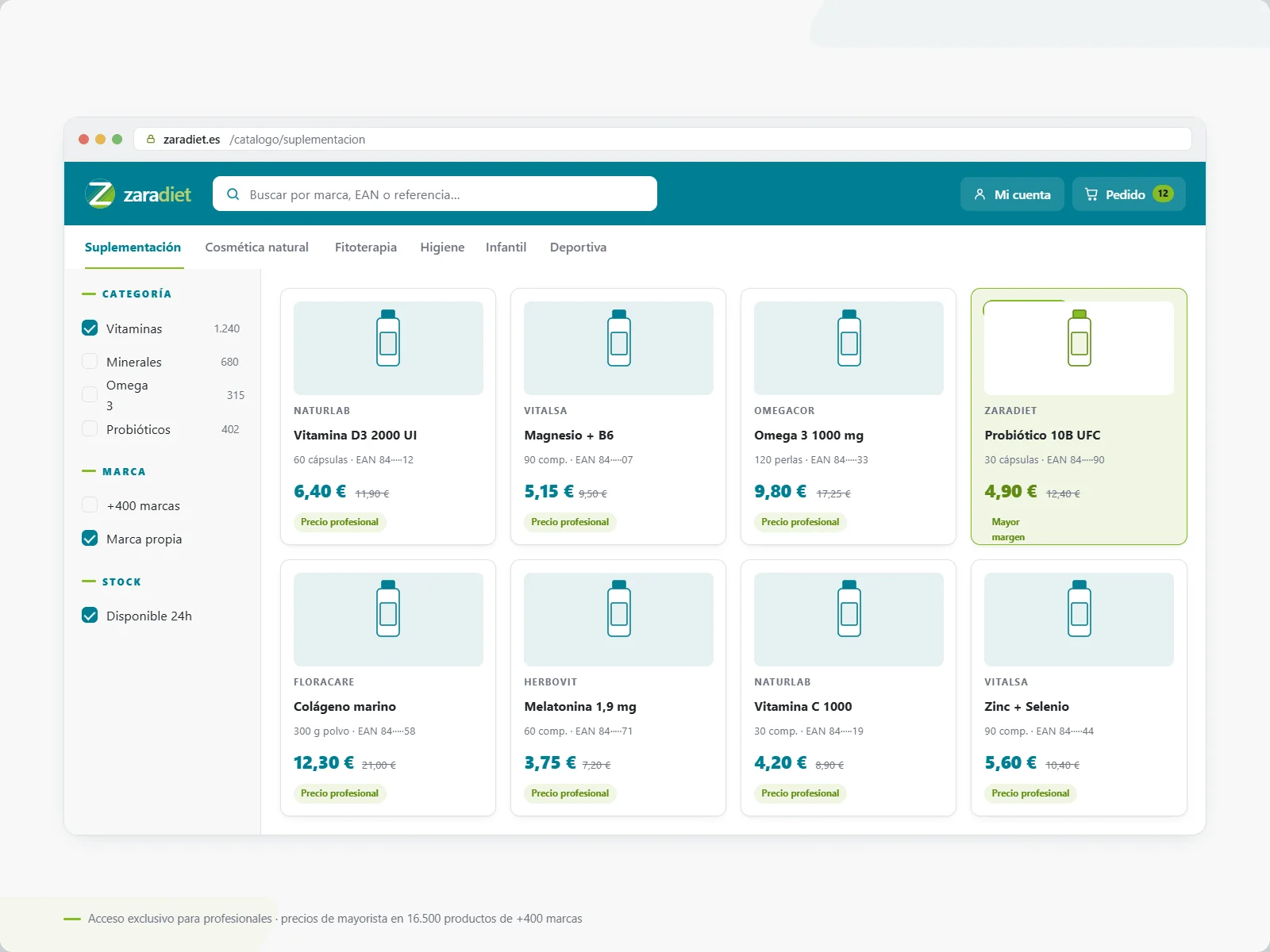
Task: Uncheck the Marca propia filter
Action: click(90, 539)
